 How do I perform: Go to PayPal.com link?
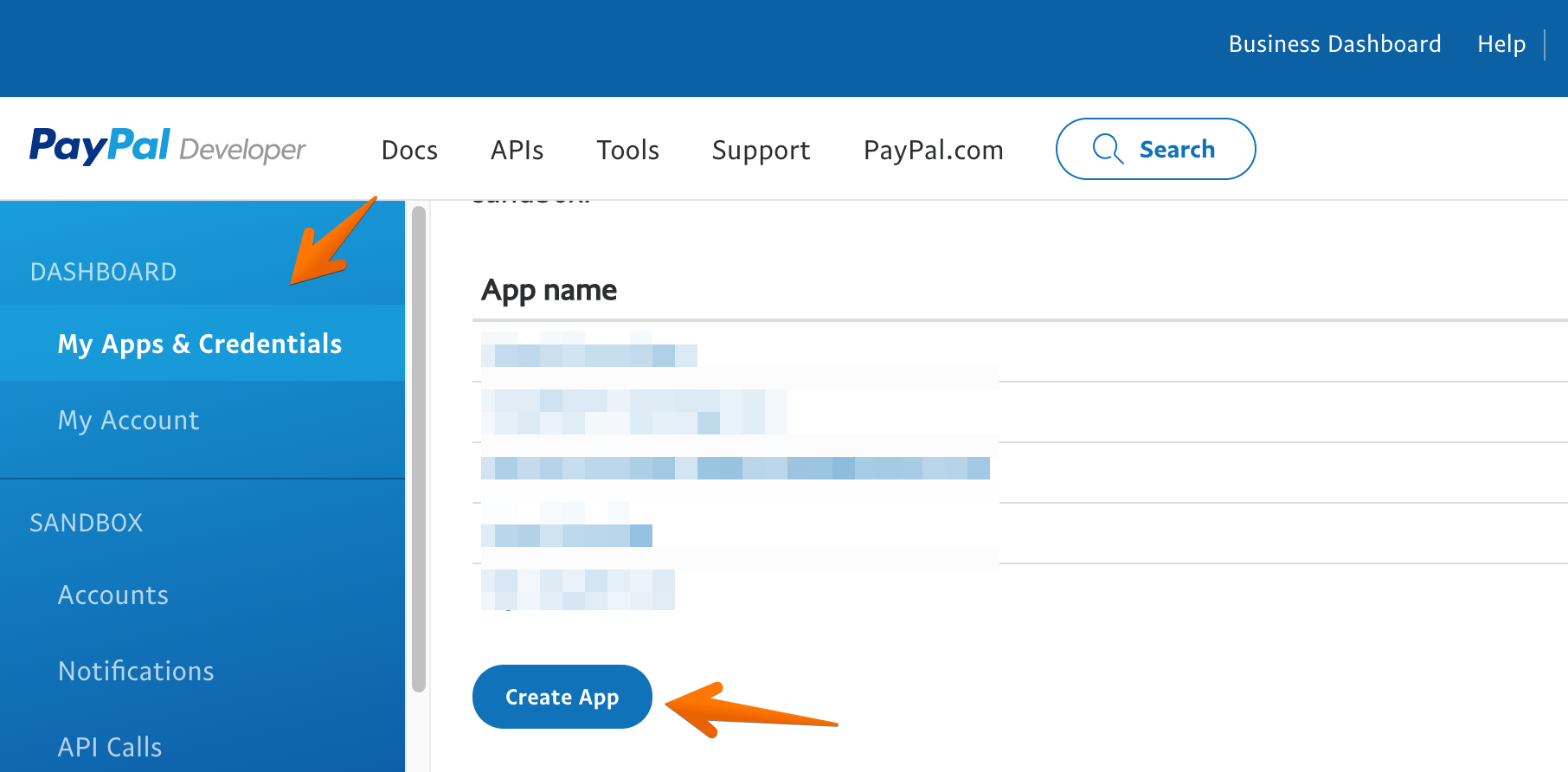point(933,150)
